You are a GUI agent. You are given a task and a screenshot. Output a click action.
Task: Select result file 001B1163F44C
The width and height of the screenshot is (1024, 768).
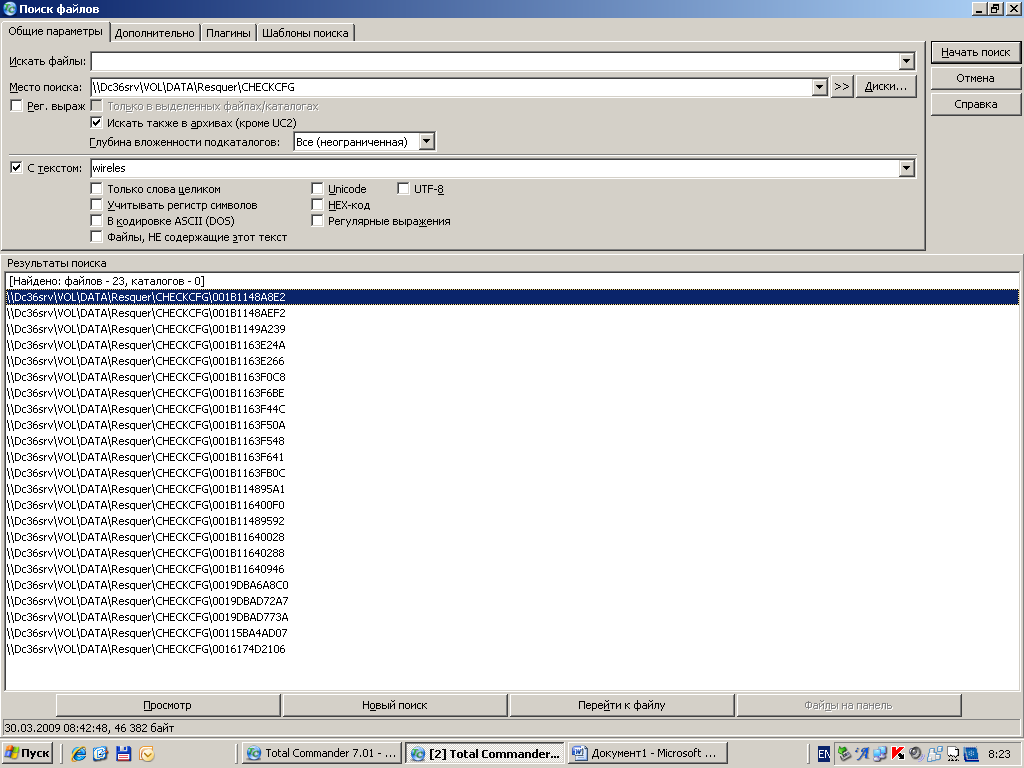pos(146,409)
